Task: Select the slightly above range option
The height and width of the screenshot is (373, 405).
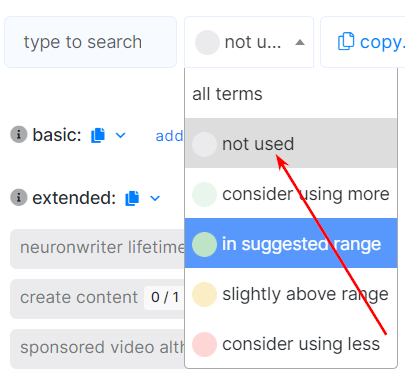Action: 291,294
